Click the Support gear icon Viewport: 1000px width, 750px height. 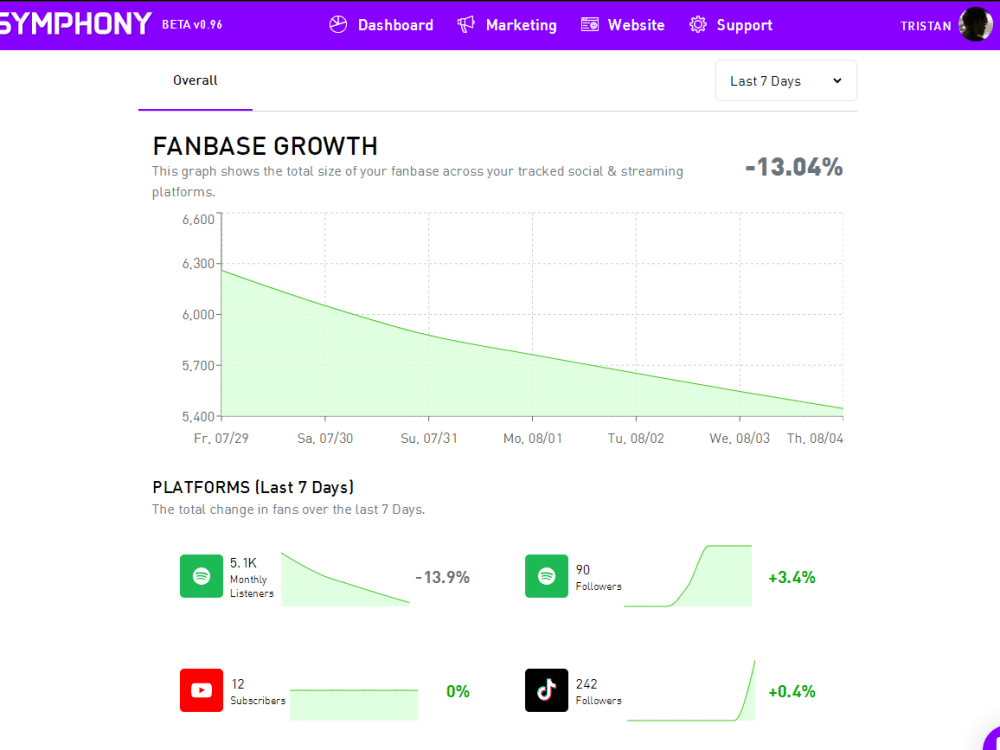(x=698, y=25)
